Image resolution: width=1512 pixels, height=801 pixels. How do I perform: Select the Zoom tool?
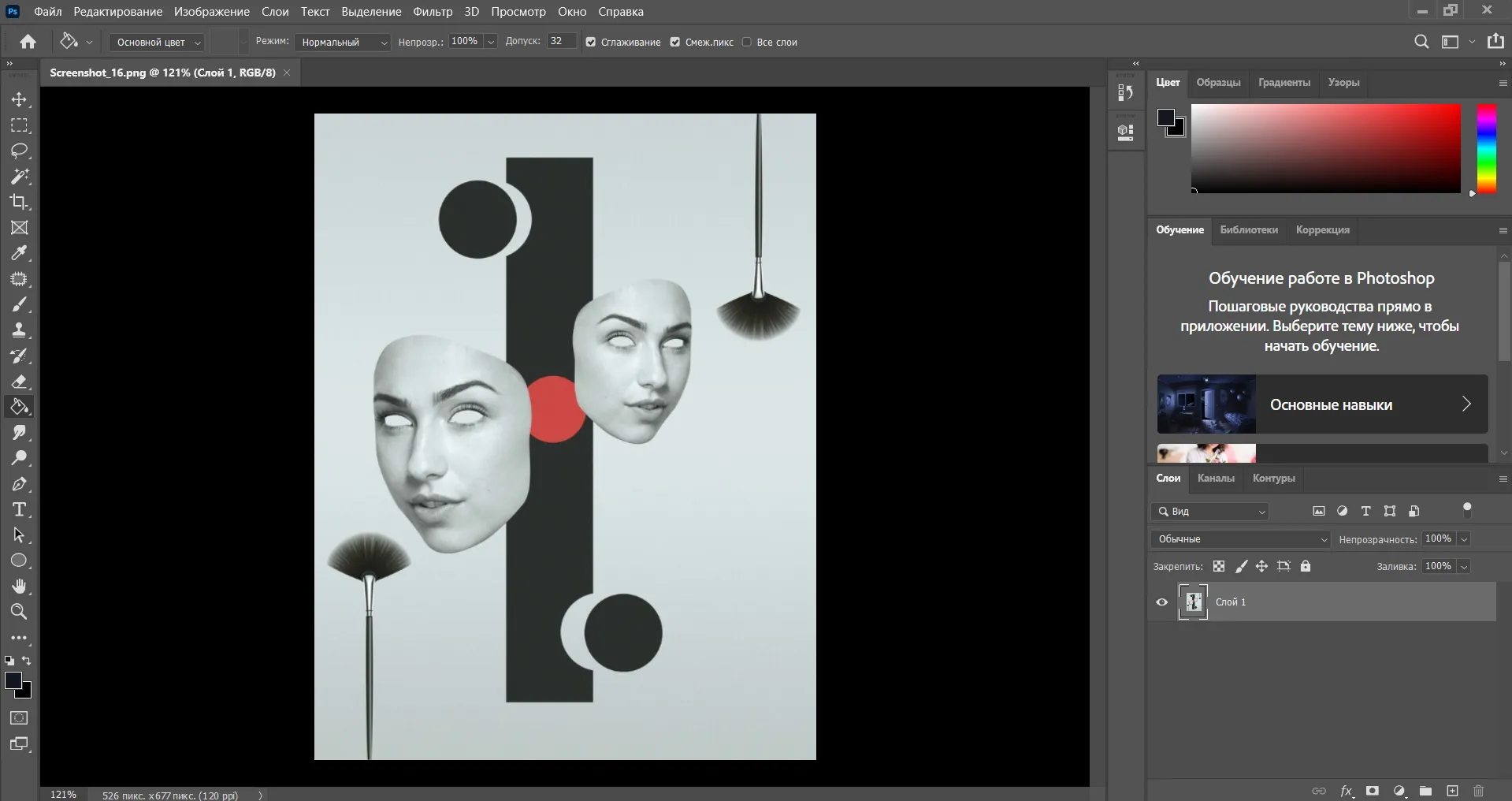coord(20,613)
